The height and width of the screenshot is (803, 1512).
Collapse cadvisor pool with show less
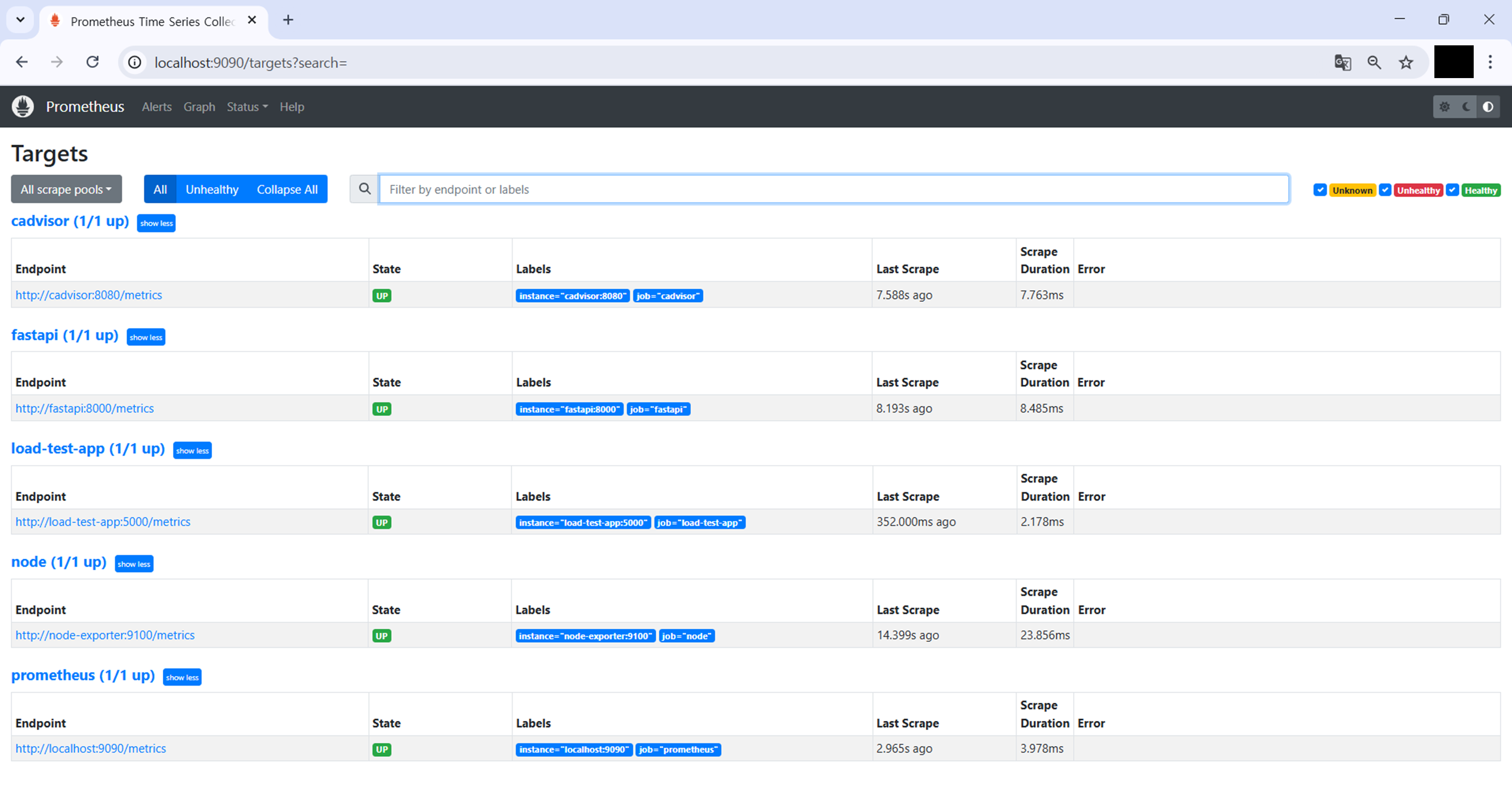pyautogui.click(x=156, y=223)
